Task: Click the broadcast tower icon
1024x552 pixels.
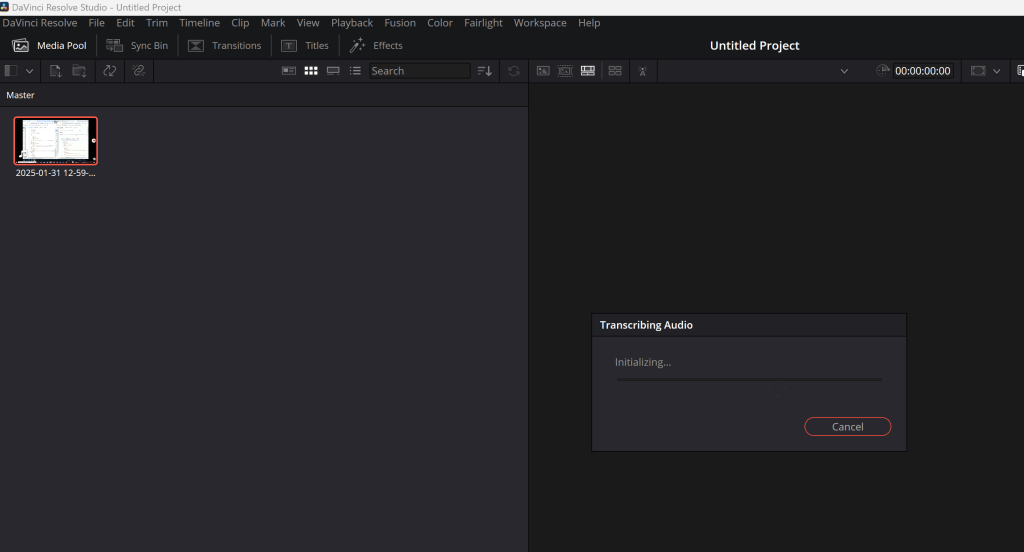Action: coord(643,71)
